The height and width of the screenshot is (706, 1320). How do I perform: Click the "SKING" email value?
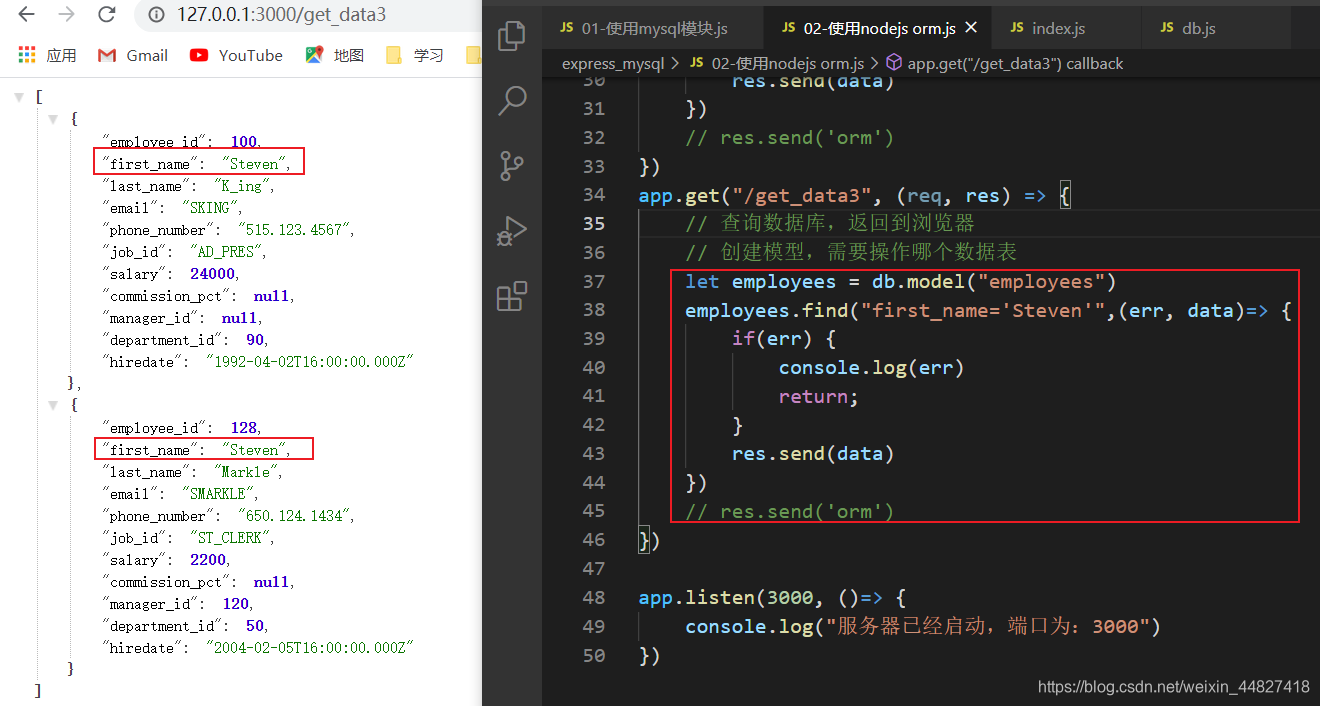click(211, 208)
